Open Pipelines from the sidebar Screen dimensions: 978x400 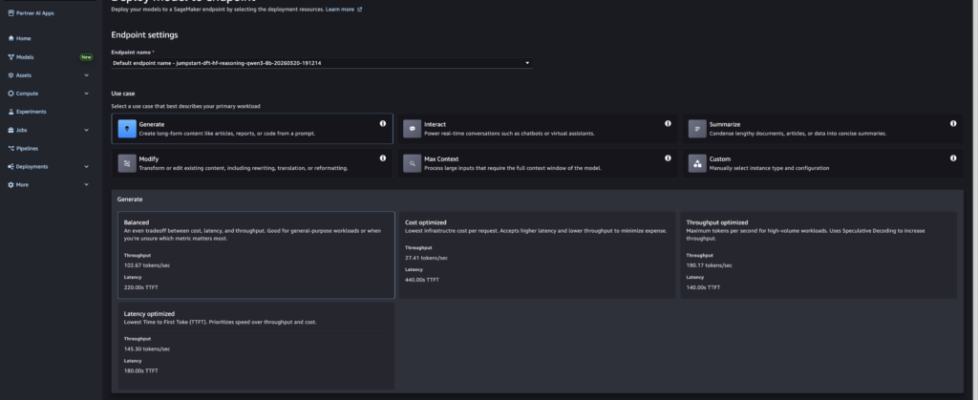coord(27,148)
